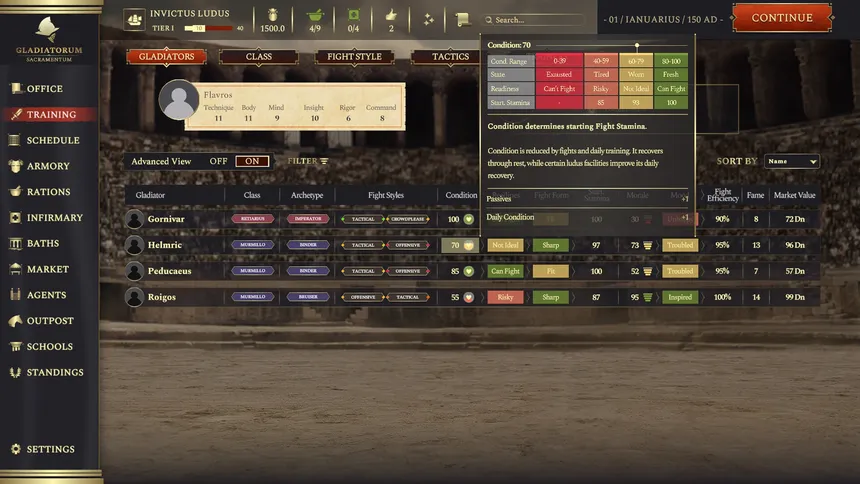Turn Advanced View ON

[x=252, y=161]
